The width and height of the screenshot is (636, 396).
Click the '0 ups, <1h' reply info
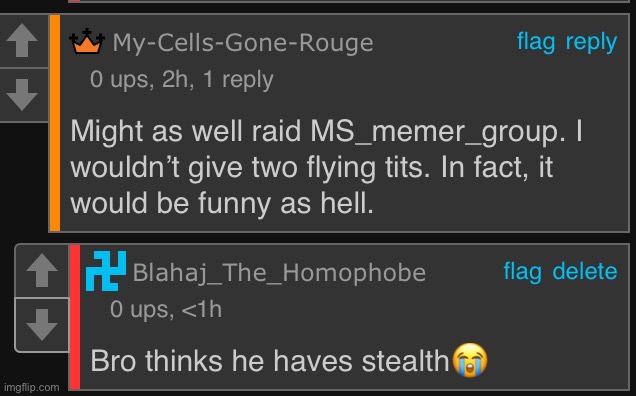[x=166, y=310]
